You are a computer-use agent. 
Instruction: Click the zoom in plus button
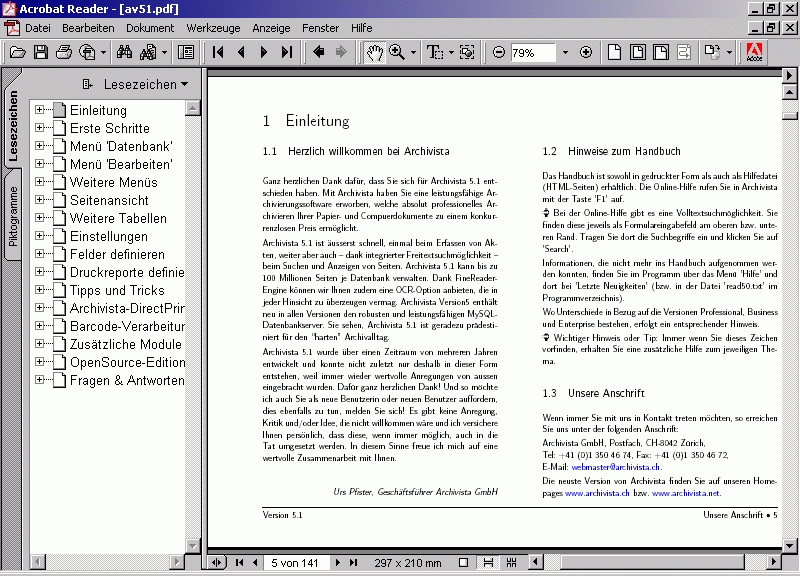[x=586, y=52]
